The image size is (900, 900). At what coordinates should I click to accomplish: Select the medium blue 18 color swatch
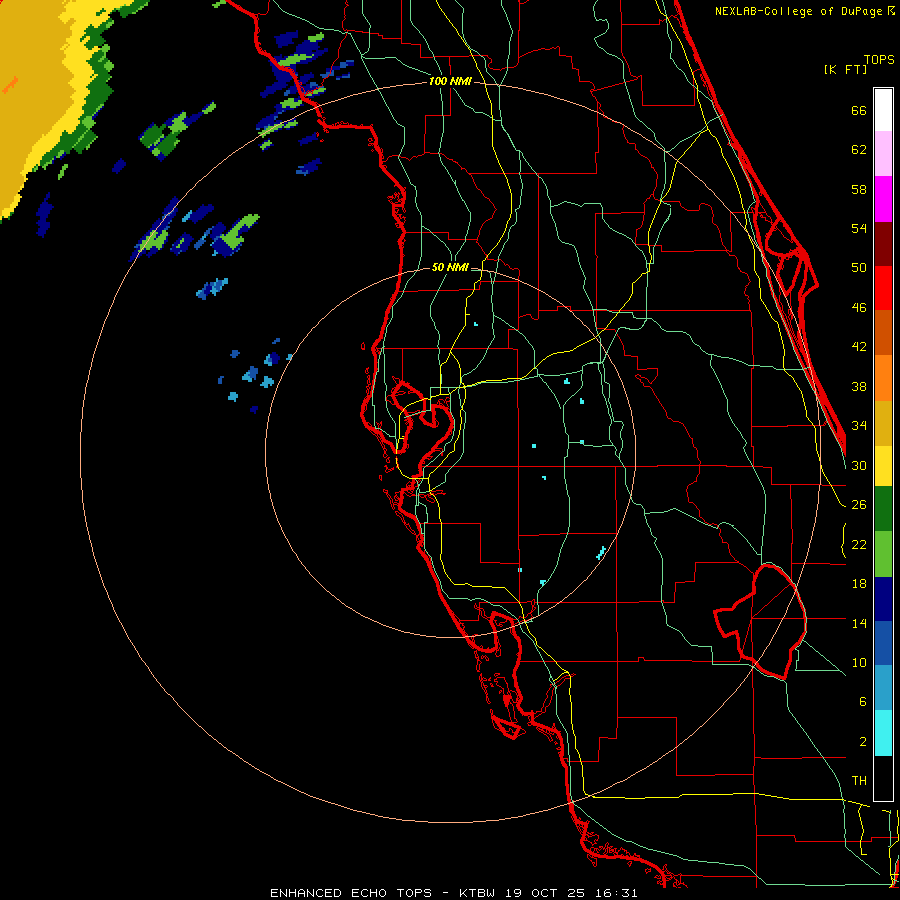[x=883, y=644]
